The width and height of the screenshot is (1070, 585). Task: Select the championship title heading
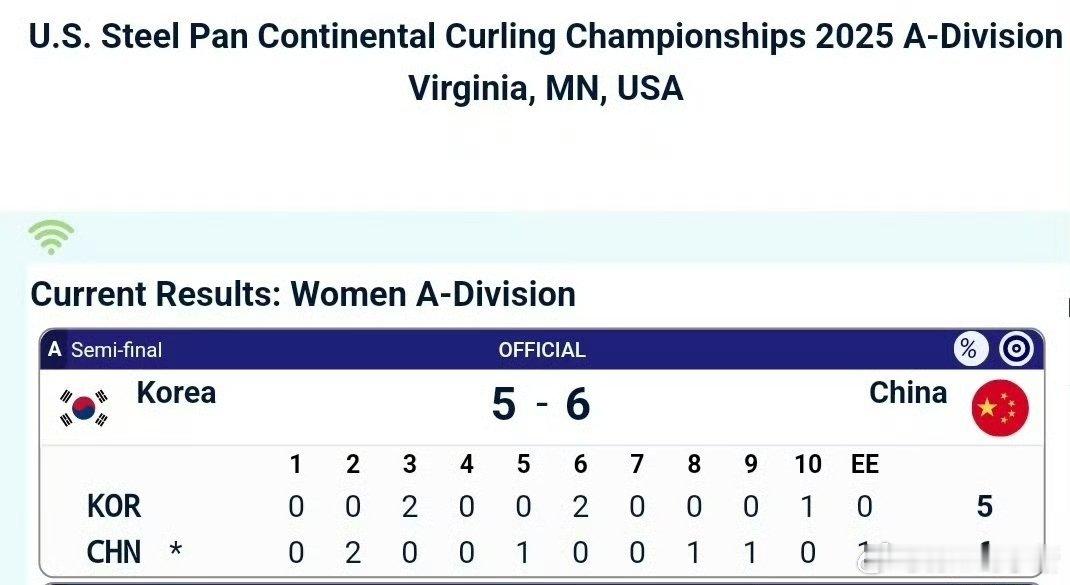[x=545, y=37]
